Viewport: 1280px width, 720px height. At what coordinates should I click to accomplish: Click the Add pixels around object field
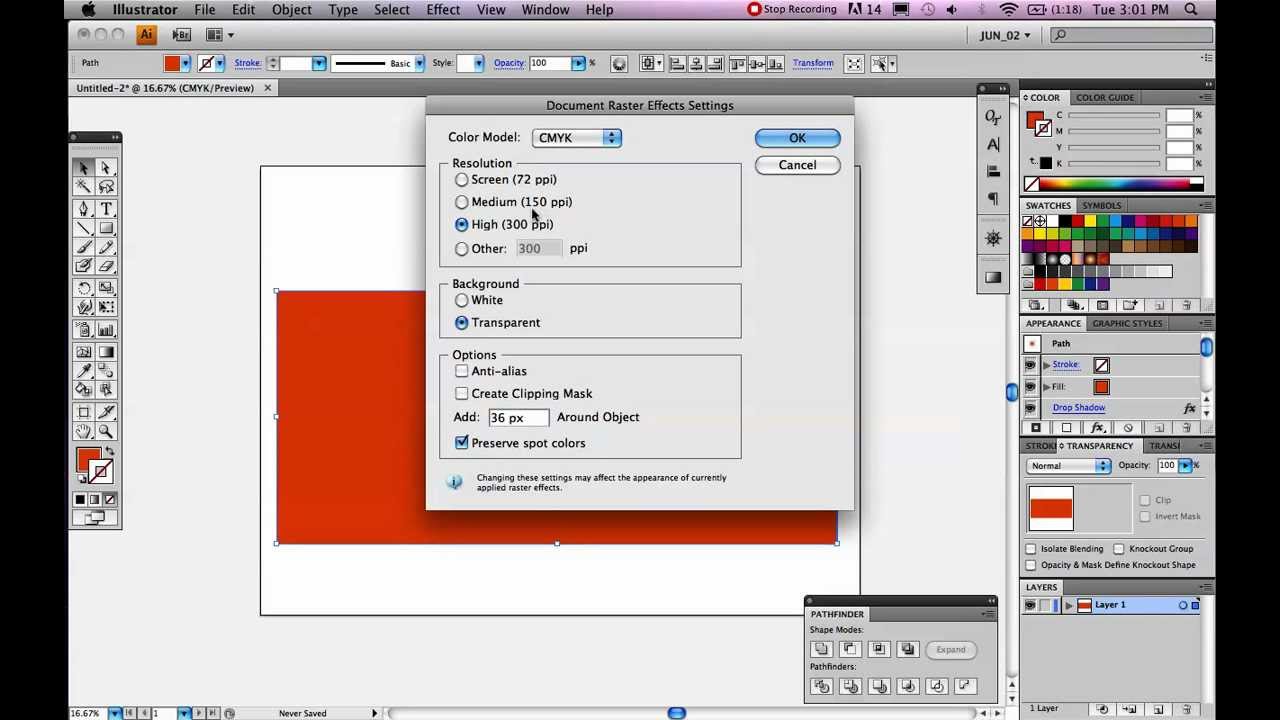(x=518, y=418)
